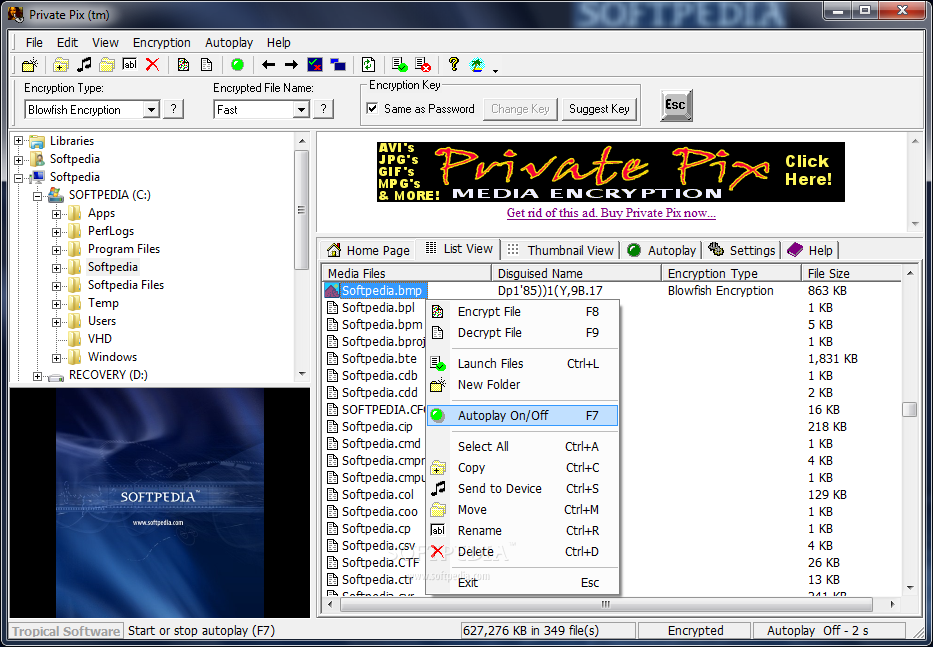Open the Encryption menu
The image size is (933, 647).
pos(162,42)
